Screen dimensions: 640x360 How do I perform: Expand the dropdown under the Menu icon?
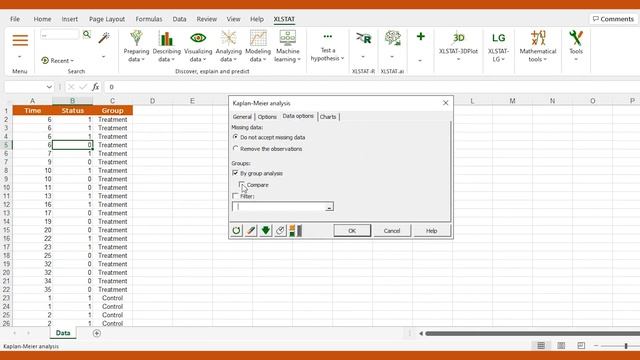click(20, 57)
